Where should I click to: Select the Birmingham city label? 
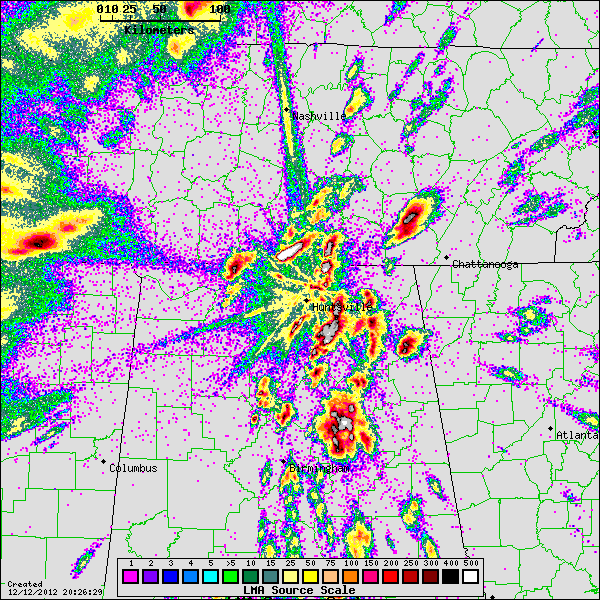point(319,468)
